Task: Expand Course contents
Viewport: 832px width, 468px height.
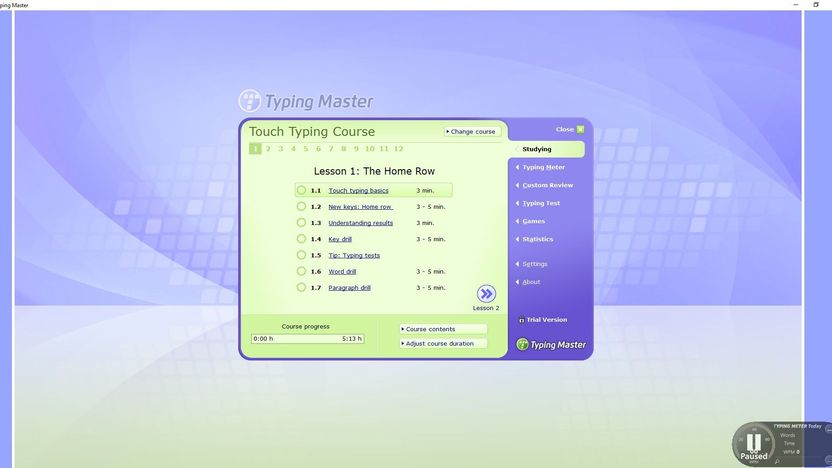Action: pyautogui.click(x=443, y=329)
